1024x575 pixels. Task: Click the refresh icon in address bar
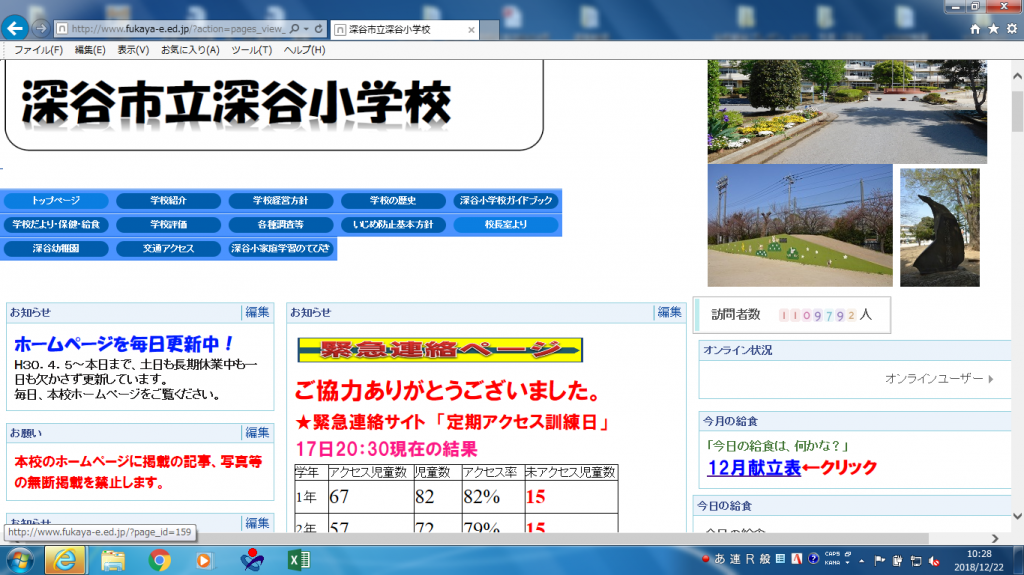click(318, 29)
